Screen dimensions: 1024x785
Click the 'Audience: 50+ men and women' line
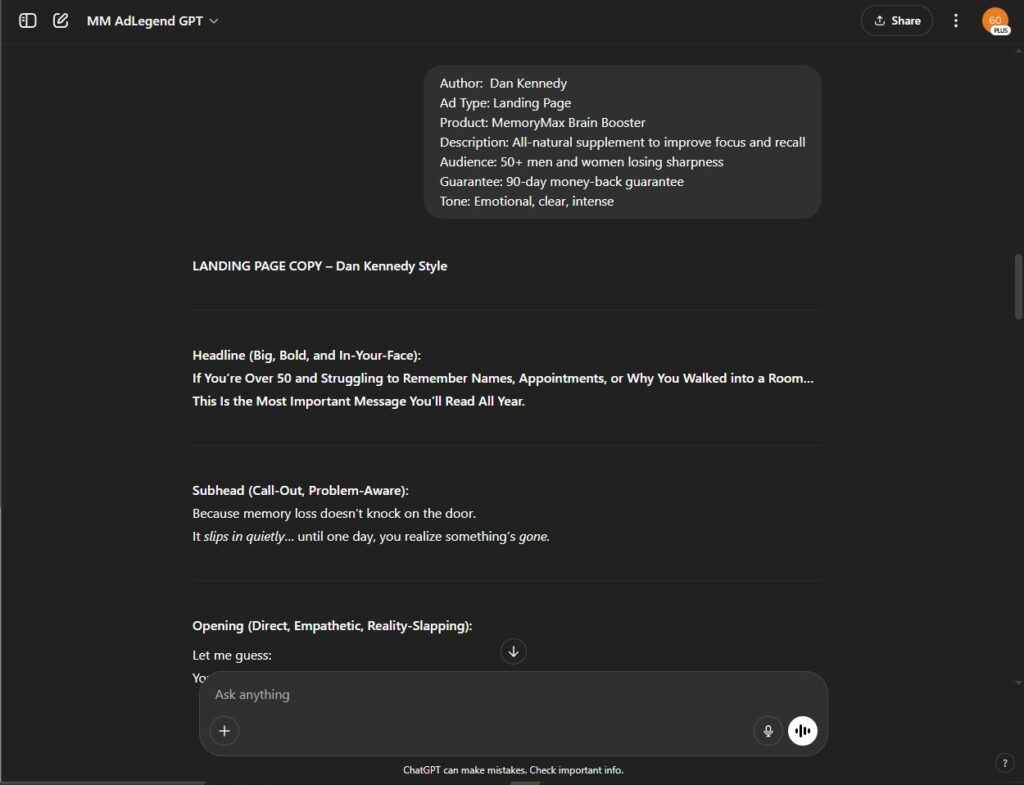581,162
